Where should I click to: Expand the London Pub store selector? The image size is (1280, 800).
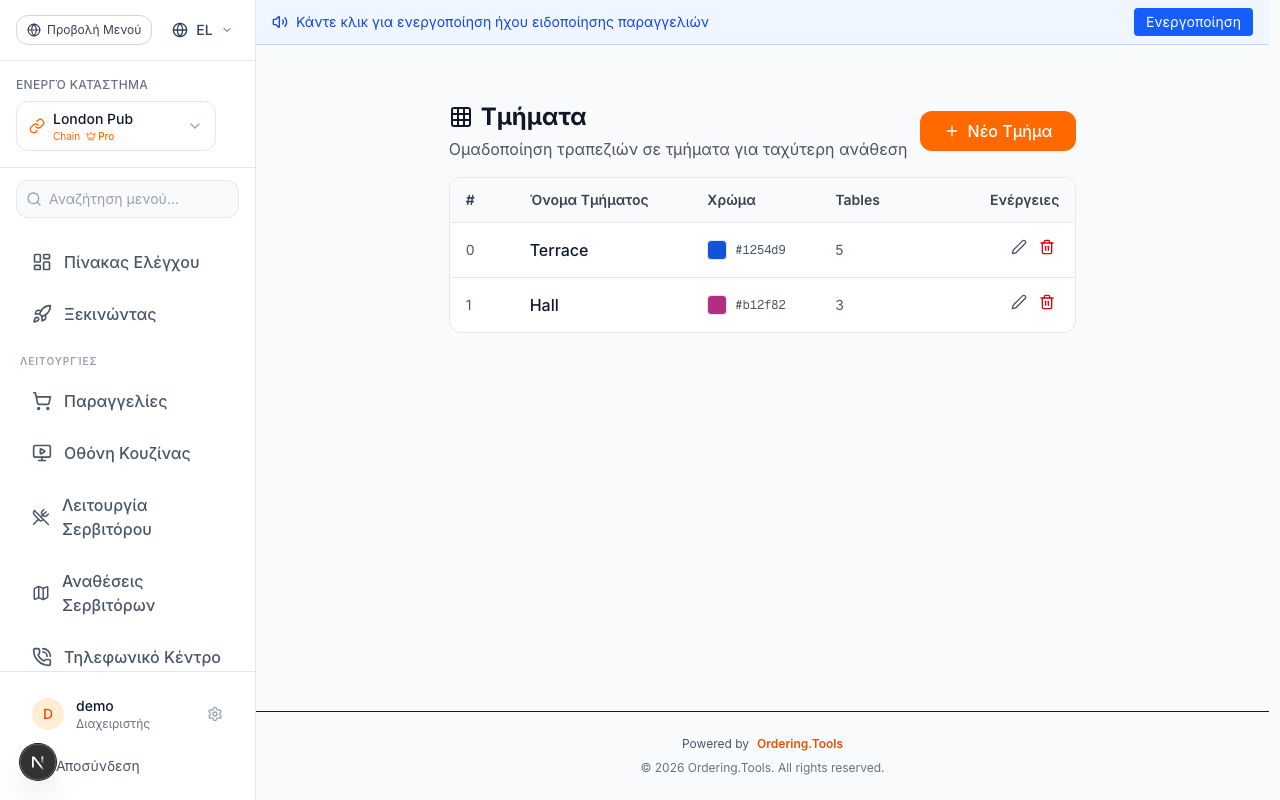(x=116, y=126)
